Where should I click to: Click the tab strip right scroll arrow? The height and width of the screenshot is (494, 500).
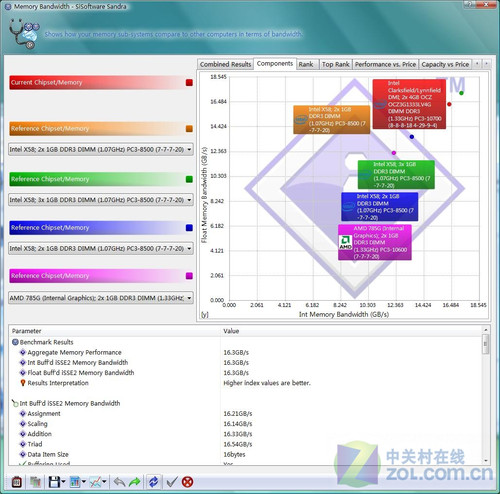[x=486, y=63]
